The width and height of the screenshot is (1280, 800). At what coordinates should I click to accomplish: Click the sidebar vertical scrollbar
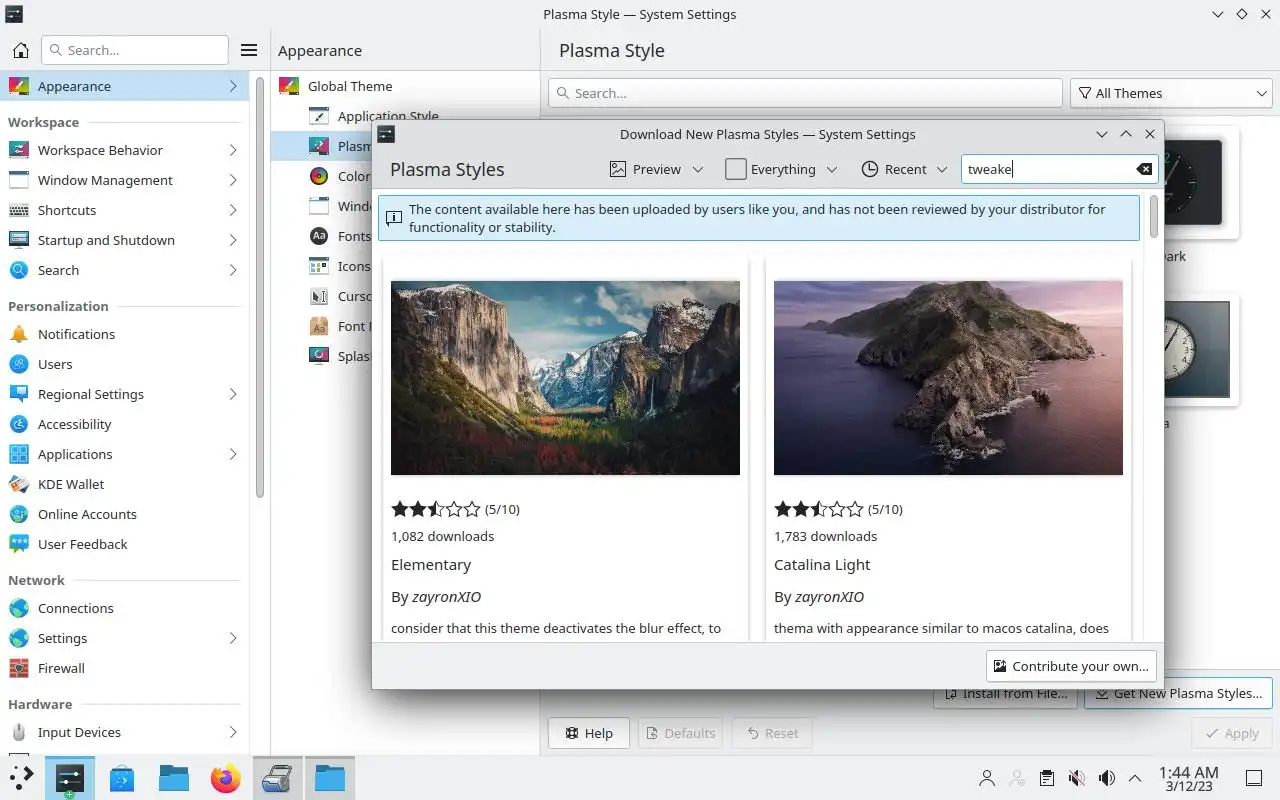point(260,290)
